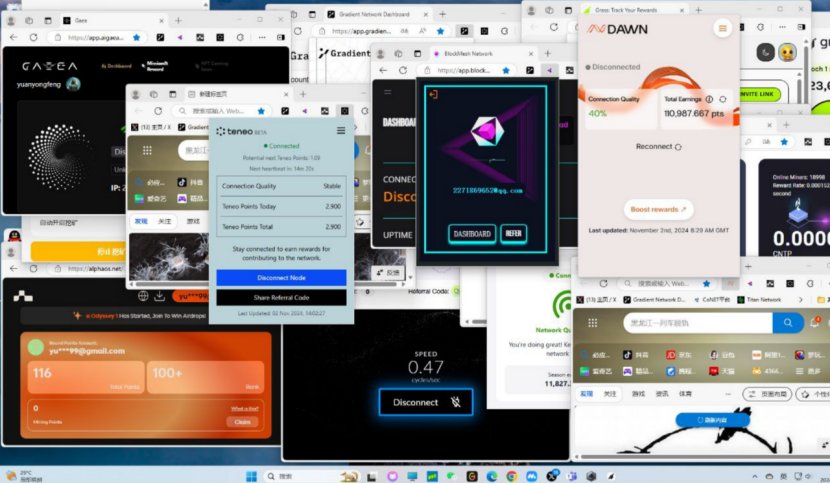Open the Douyin shortcut on the Teneo-window new-tab page

[190, 182]
